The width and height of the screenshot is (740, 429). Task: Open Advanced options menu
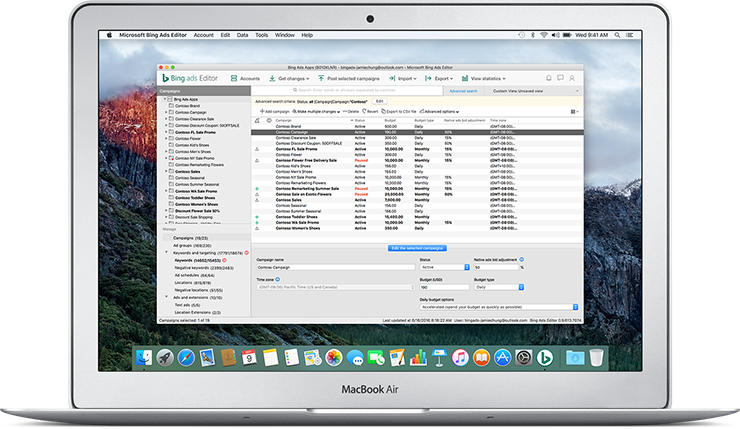pyautogui.click(x=439, y=111)
